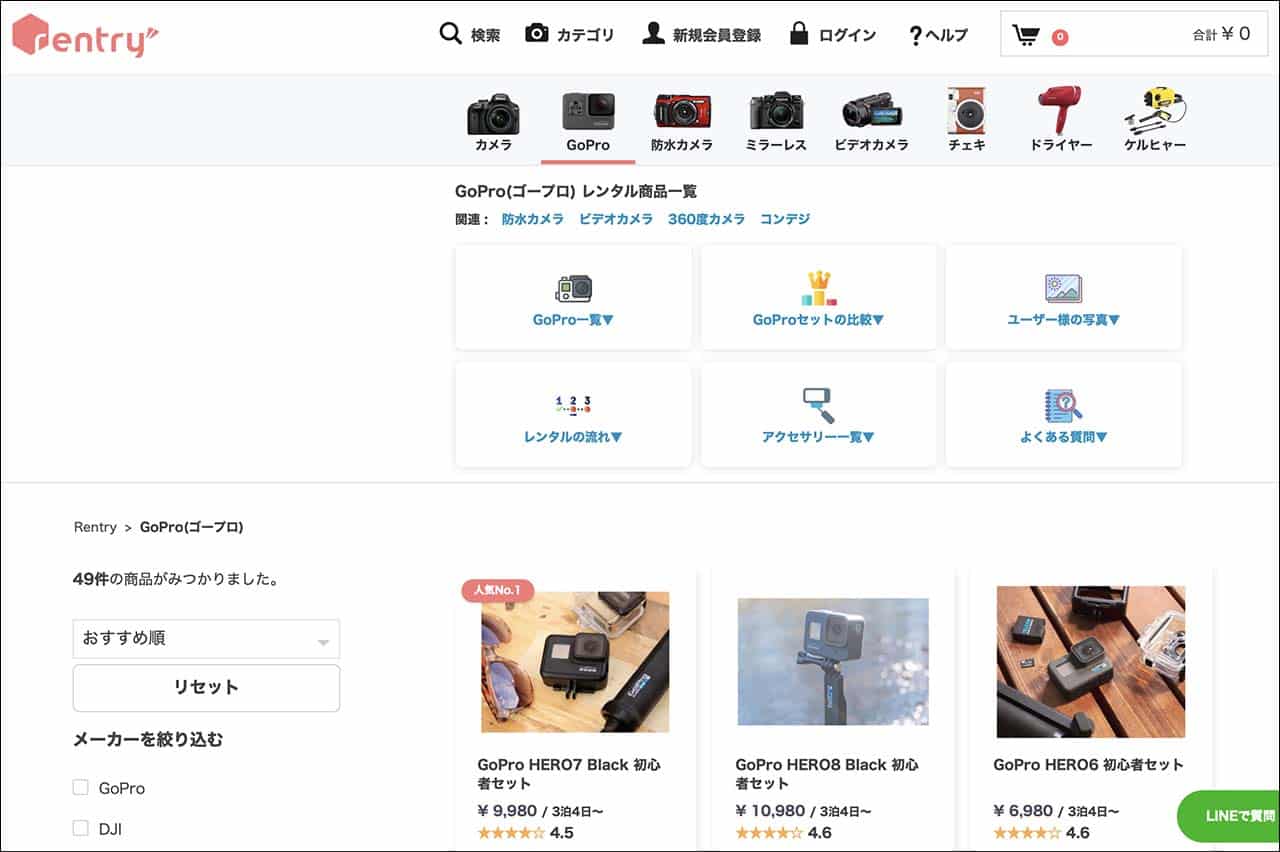Check the DJI maker checkbox

click(x=81, y=828)
